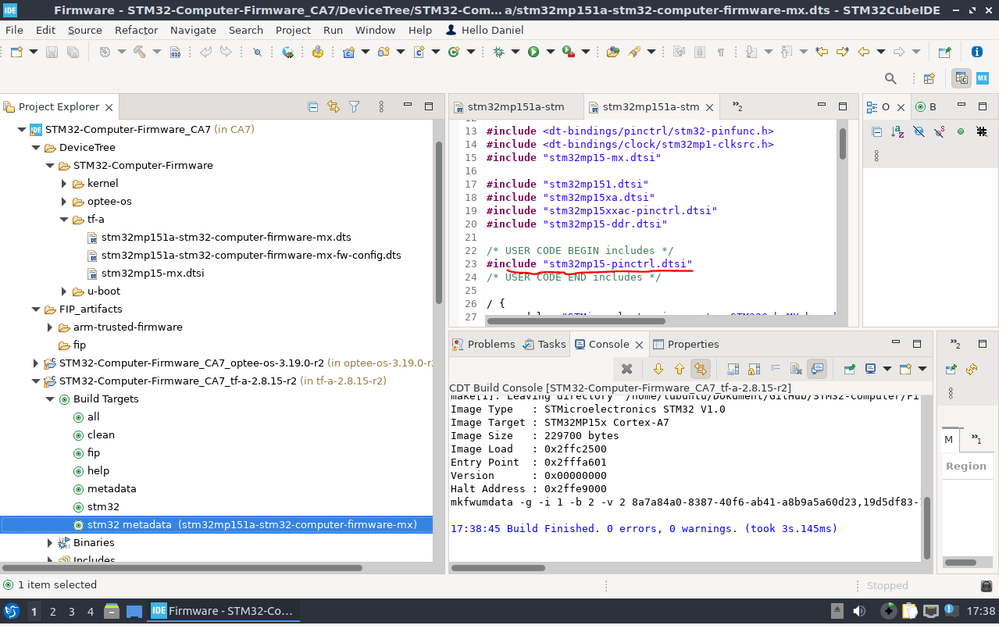This screenshot has height=626, width=999.
Task: Click the Hello Daniel account link
Action: click(x=485, y=30)
